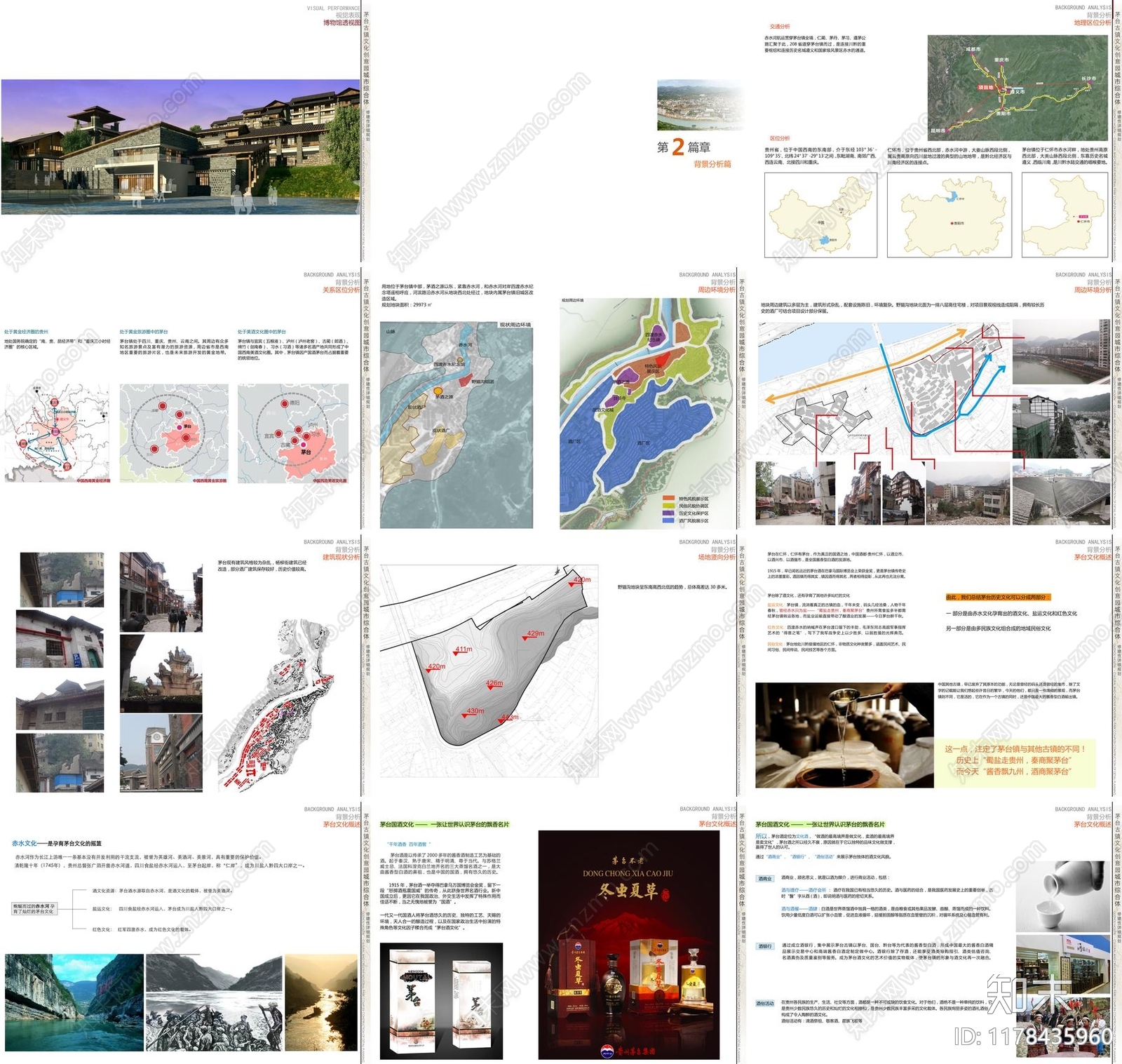Image resolution: width=1122 pixels, height=1064 pixels.
Task: Click the 'ID: 1178435960' text
Action: tap(1033, 1036)
